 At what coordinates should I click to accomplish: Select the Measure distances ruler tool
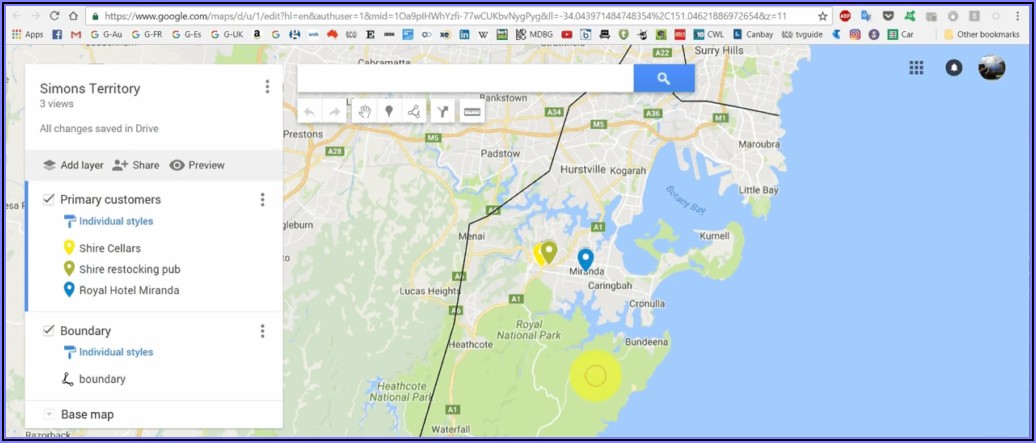(473, 112)
